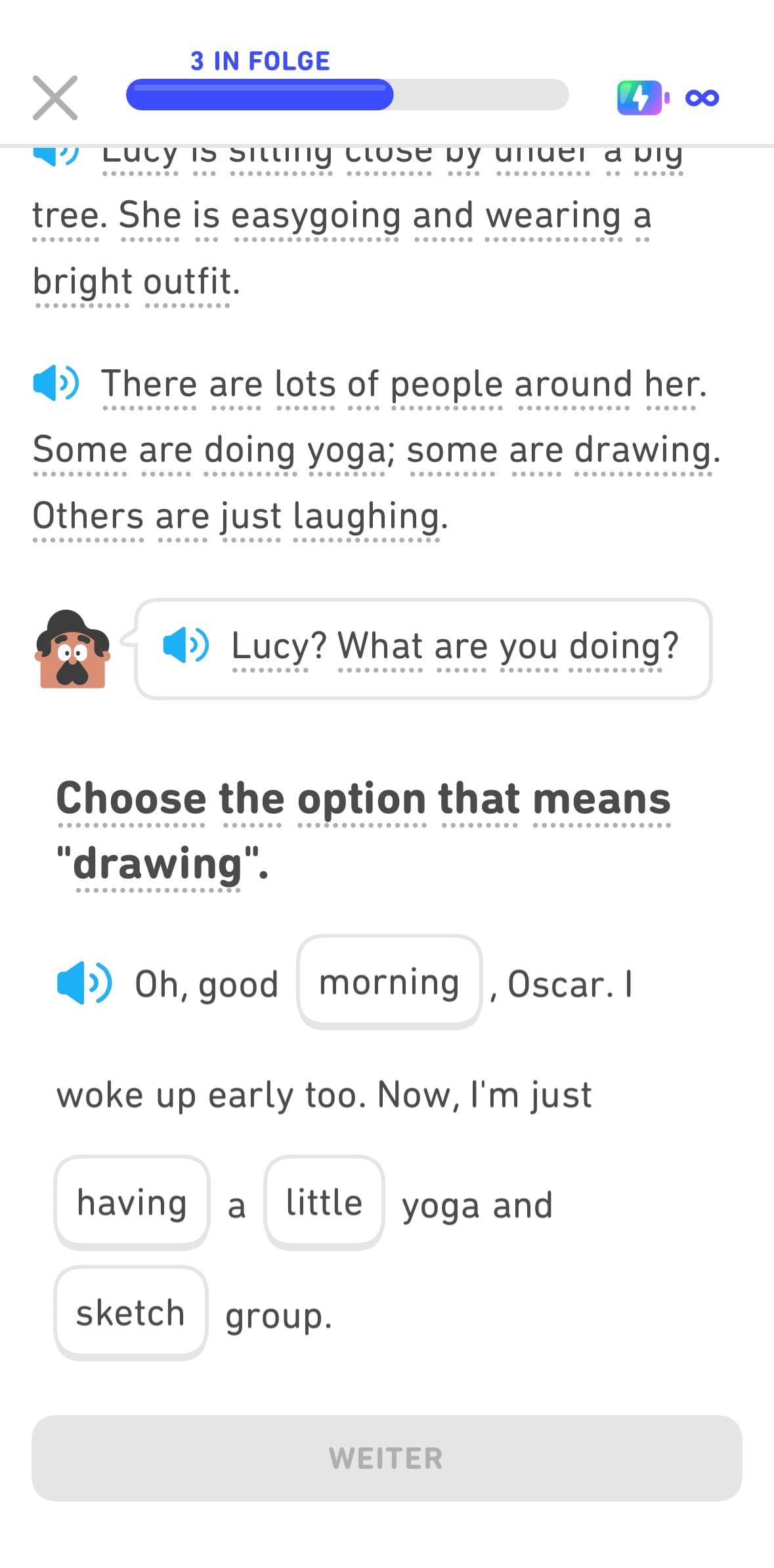Close the lesson with the X
The image size is (774, 1568).
pyautogui.click(x=55, y=97)
